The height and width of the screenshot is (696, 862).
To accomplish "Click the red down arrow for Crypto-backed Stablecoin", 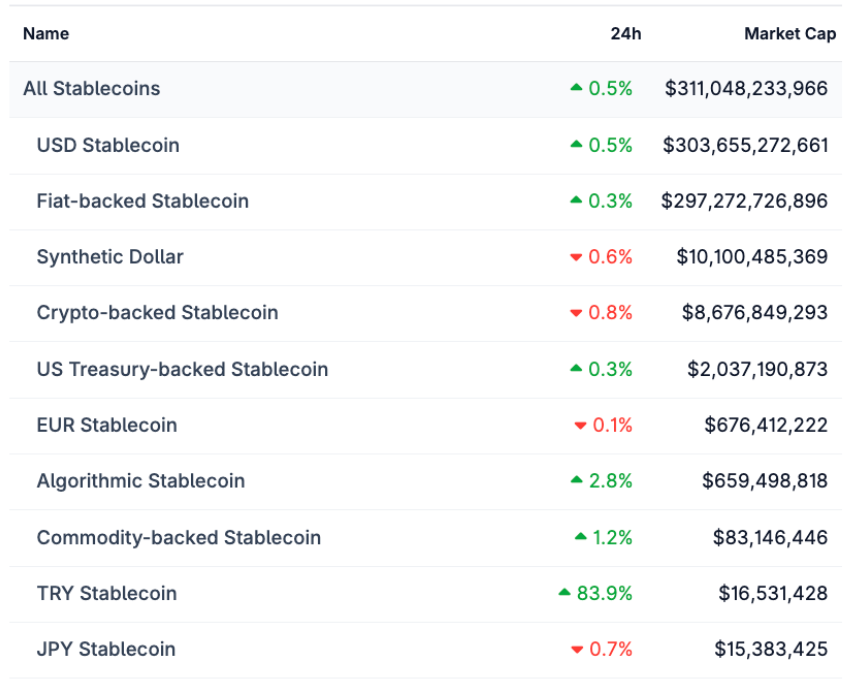I will 576,314.
